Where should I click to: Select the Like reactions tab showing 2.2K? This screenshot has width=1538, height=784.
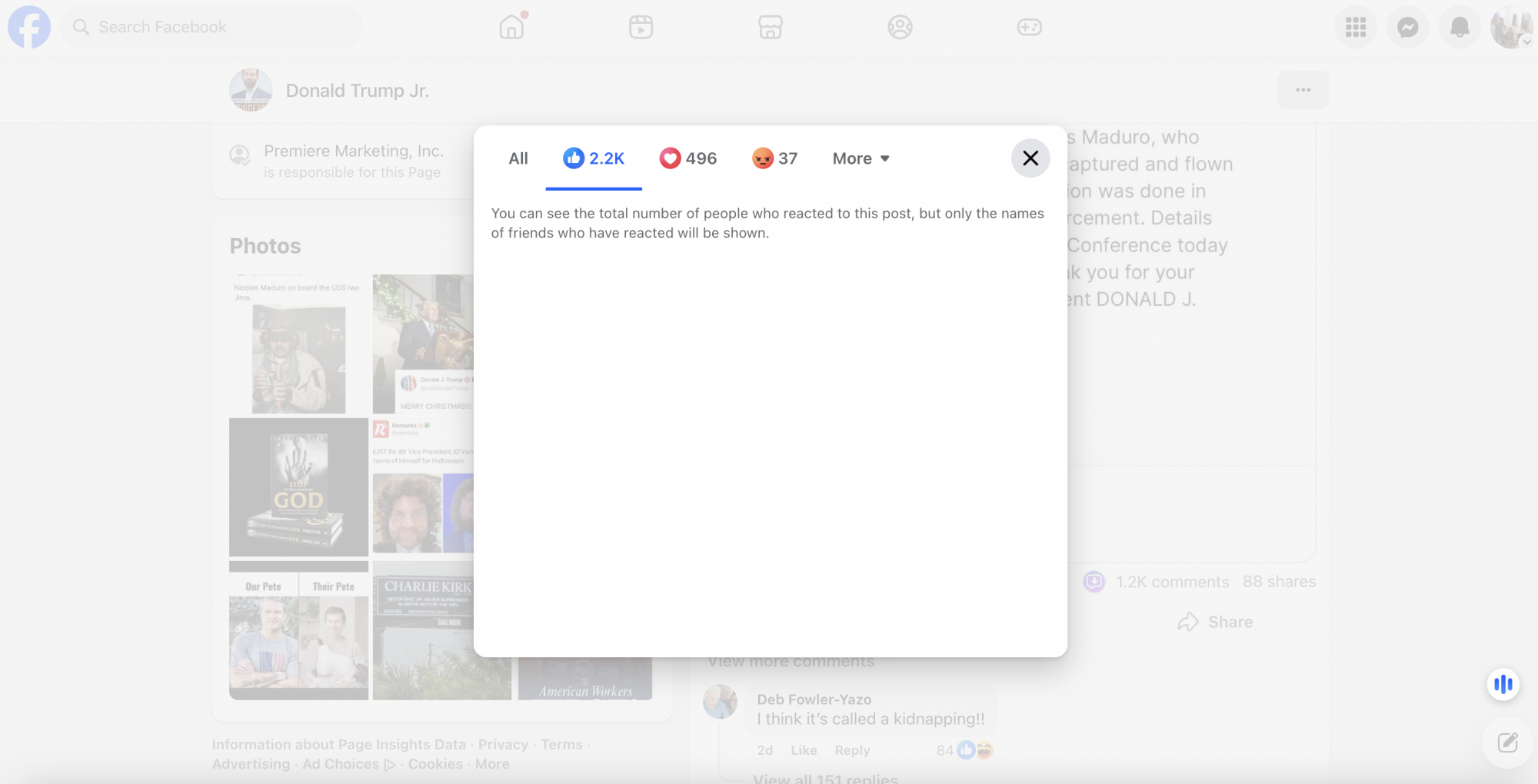(594, 158)
